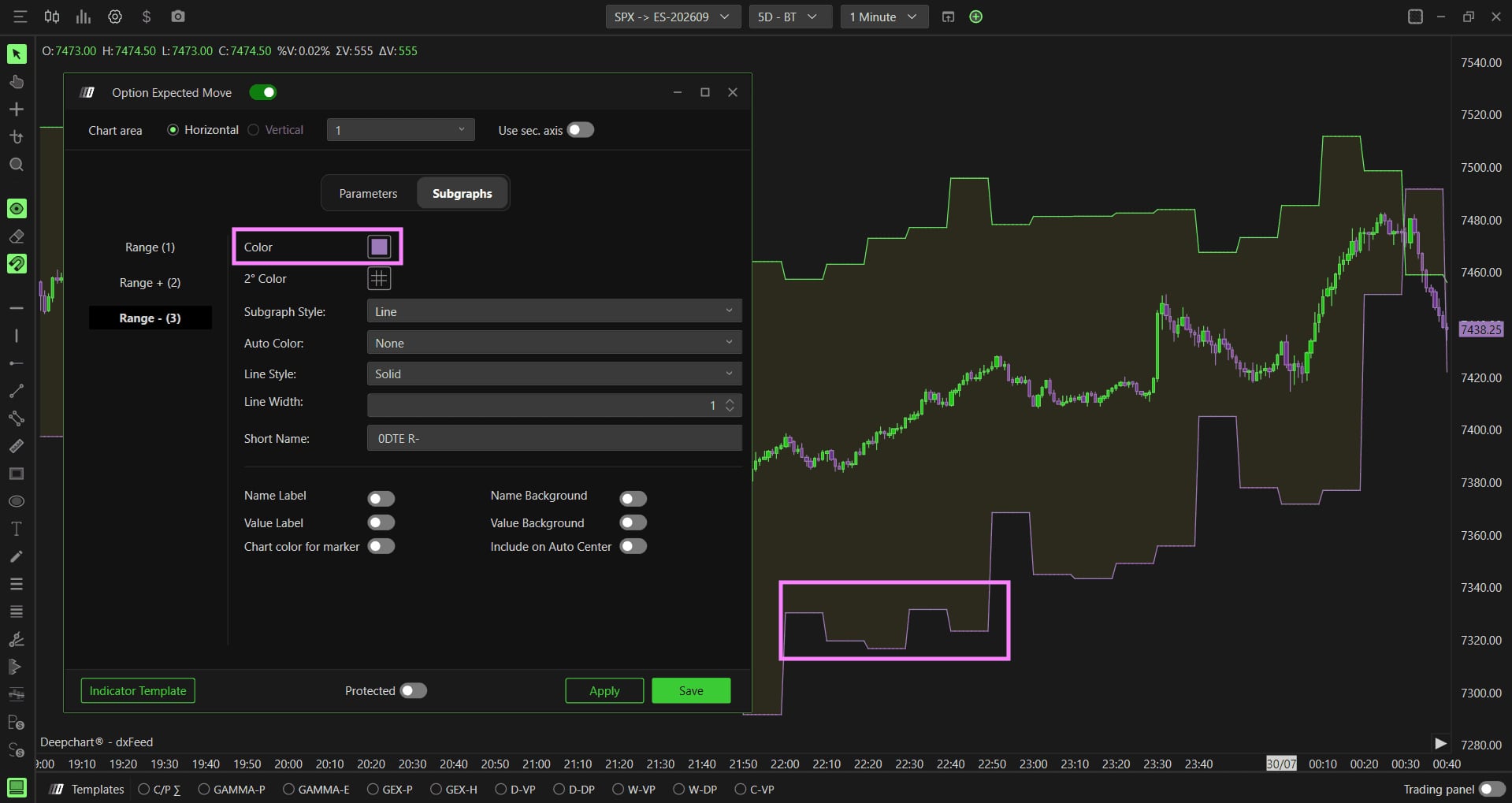This screenshot has height=803, width=1512.
Task: Switch to the Subgraphs tab
Action: (463, 193)
